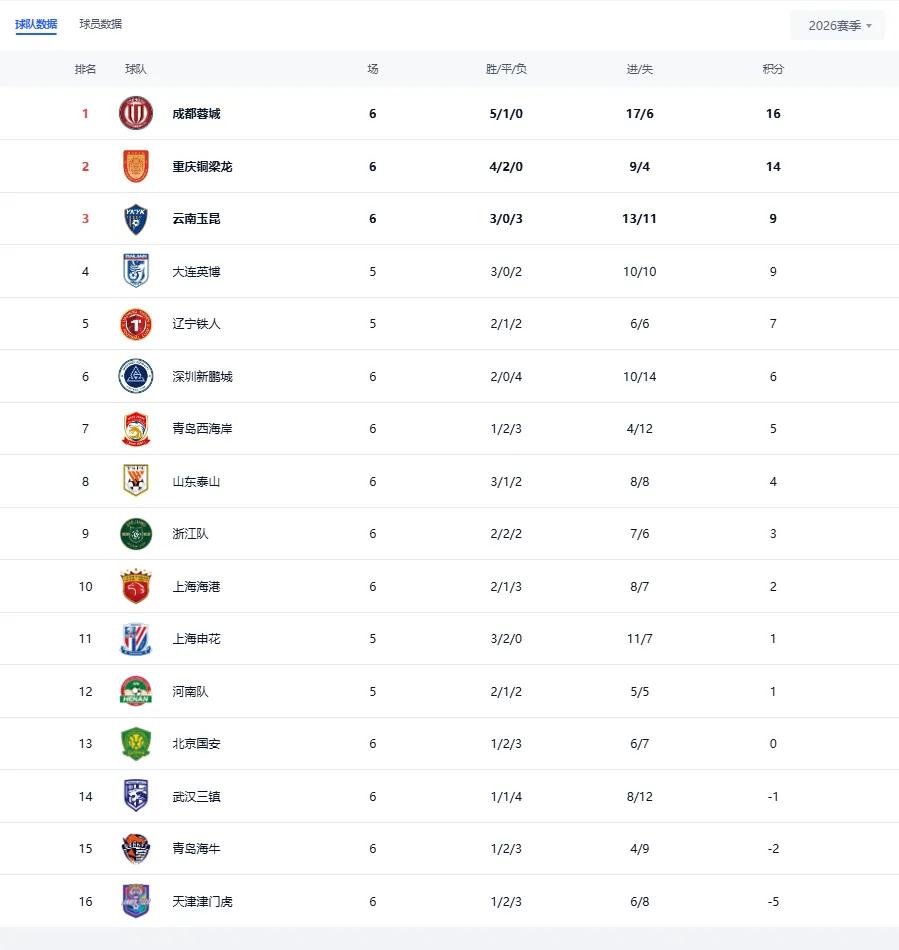Open the 青岛海牛 team name link
This screenshot has height=950, width=899.
[x=196, y=849]
